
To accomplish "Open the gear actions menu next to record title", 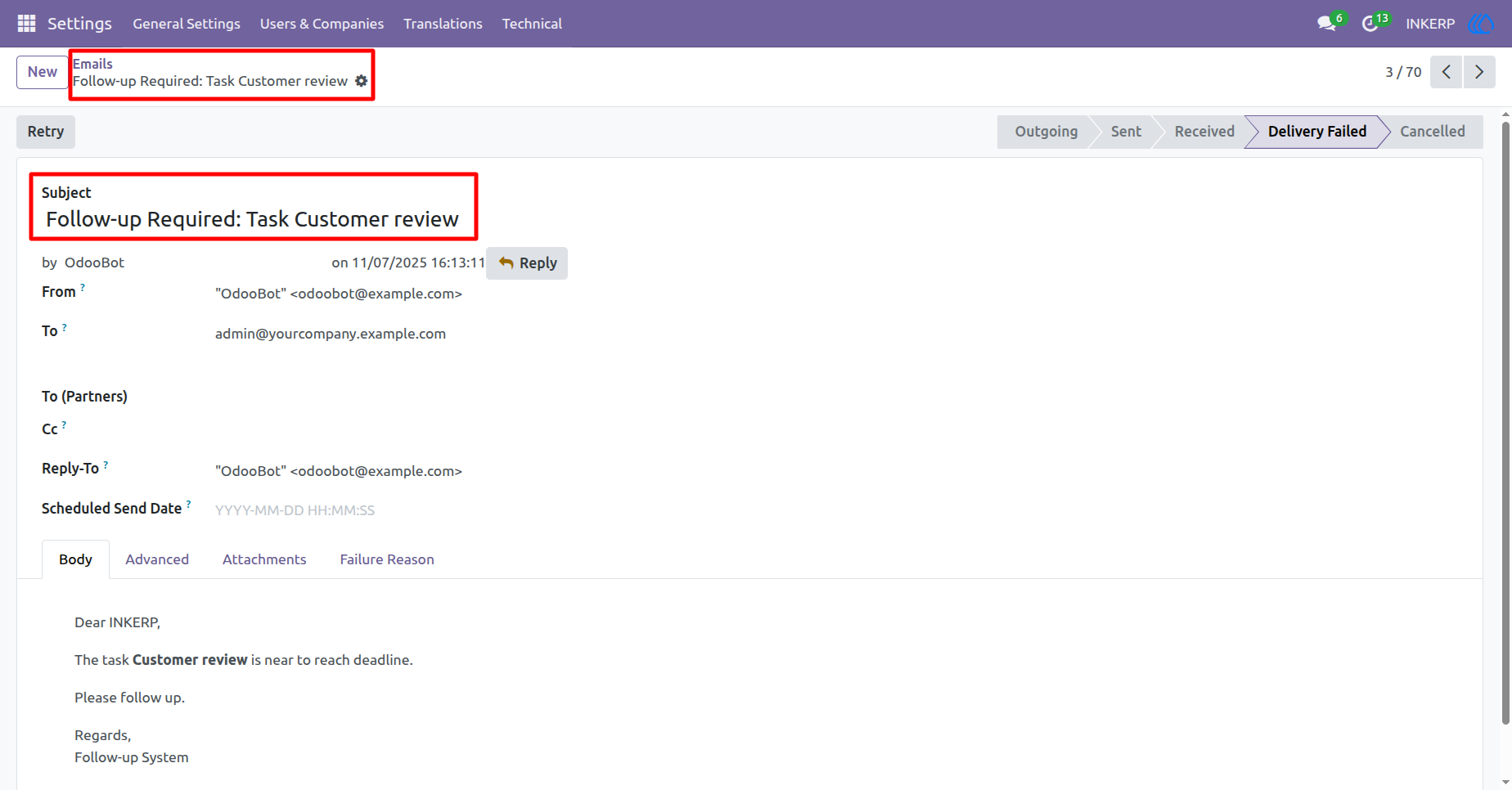I will pos(362,81).
